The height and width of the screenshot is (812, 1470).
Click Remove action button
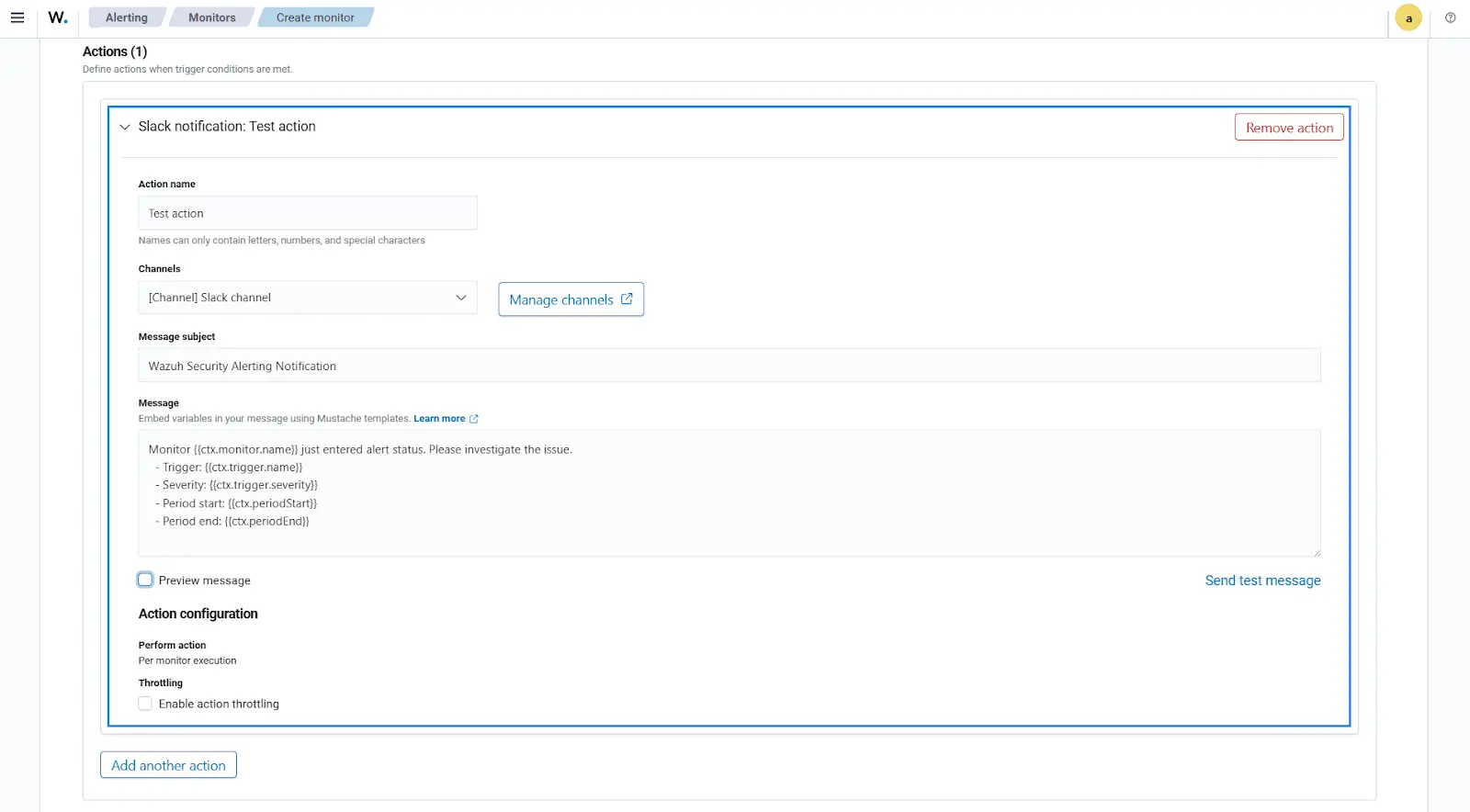click(1289, 128)
